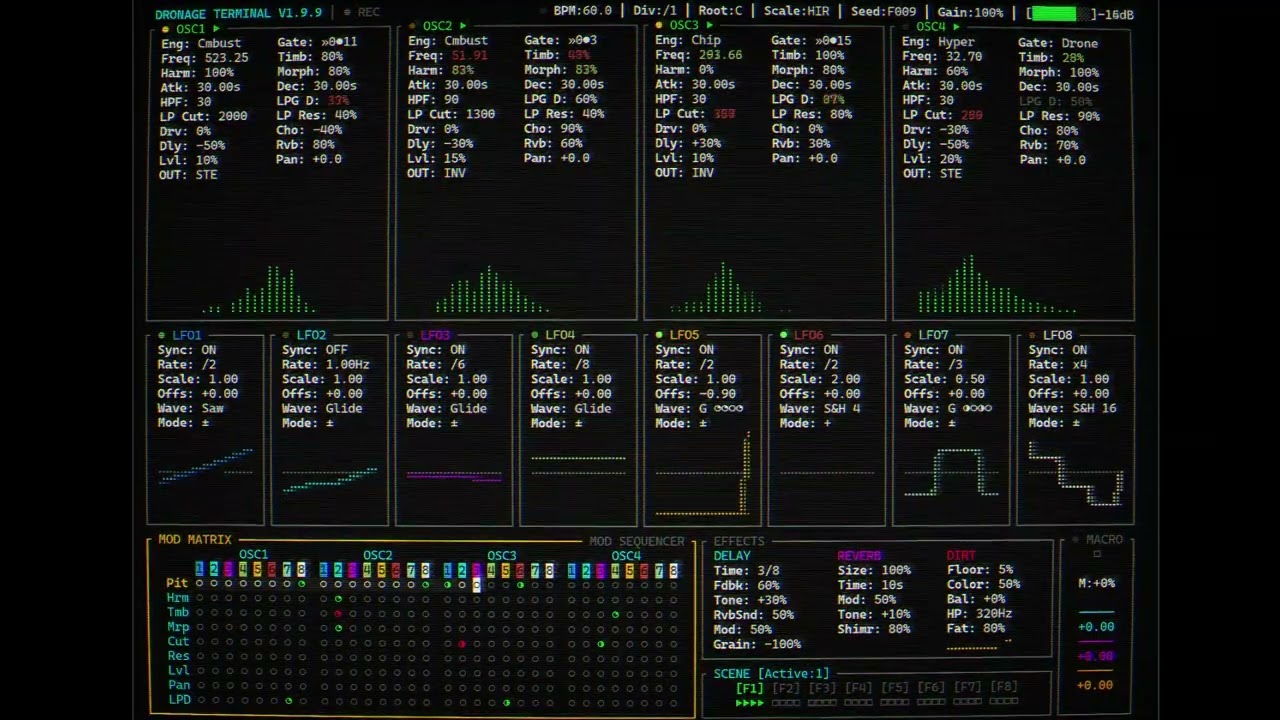Toggle the LFO1 enable dot
The width and height of the screenshot is (1280, 720).
(x=162, y=336)
